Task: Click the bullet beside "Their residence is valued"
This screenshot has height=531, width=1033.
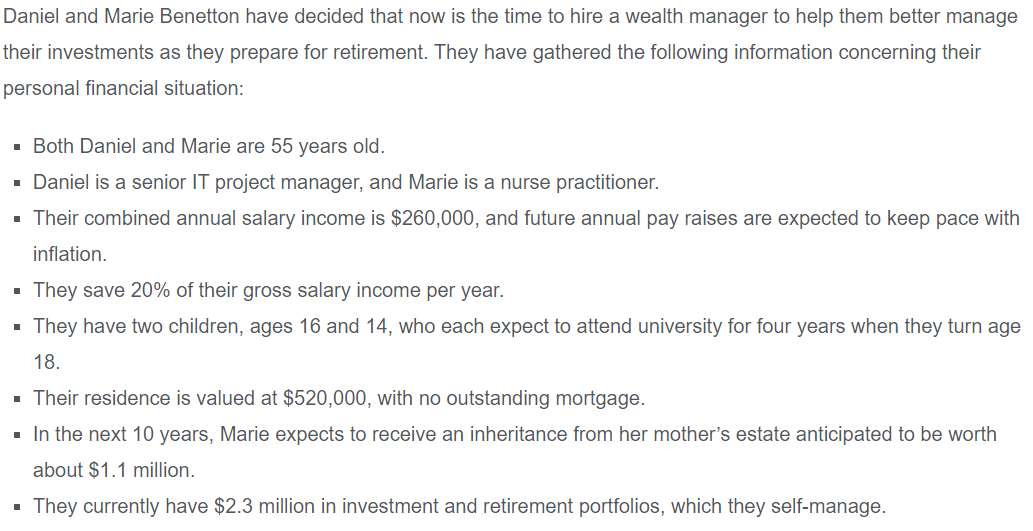Action: coord(18,399)
